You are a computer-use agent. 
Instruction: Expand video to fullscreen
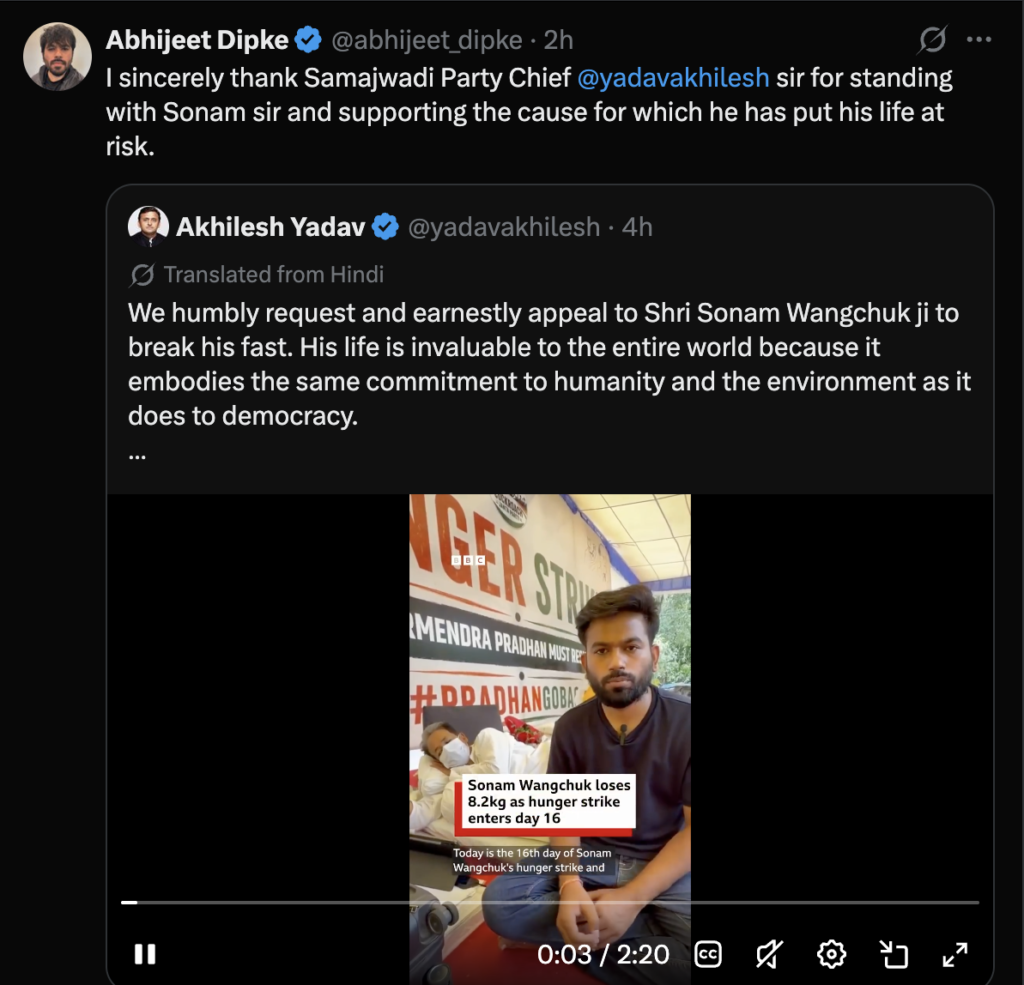coord(955,954)
